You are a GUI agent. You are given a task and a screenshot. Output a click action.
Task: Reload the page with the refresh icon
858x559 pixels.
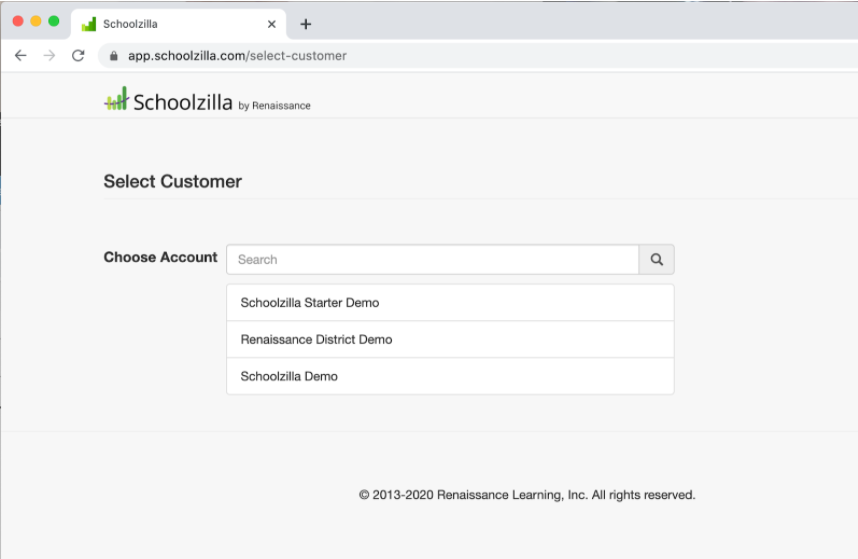tap(78, 55)
